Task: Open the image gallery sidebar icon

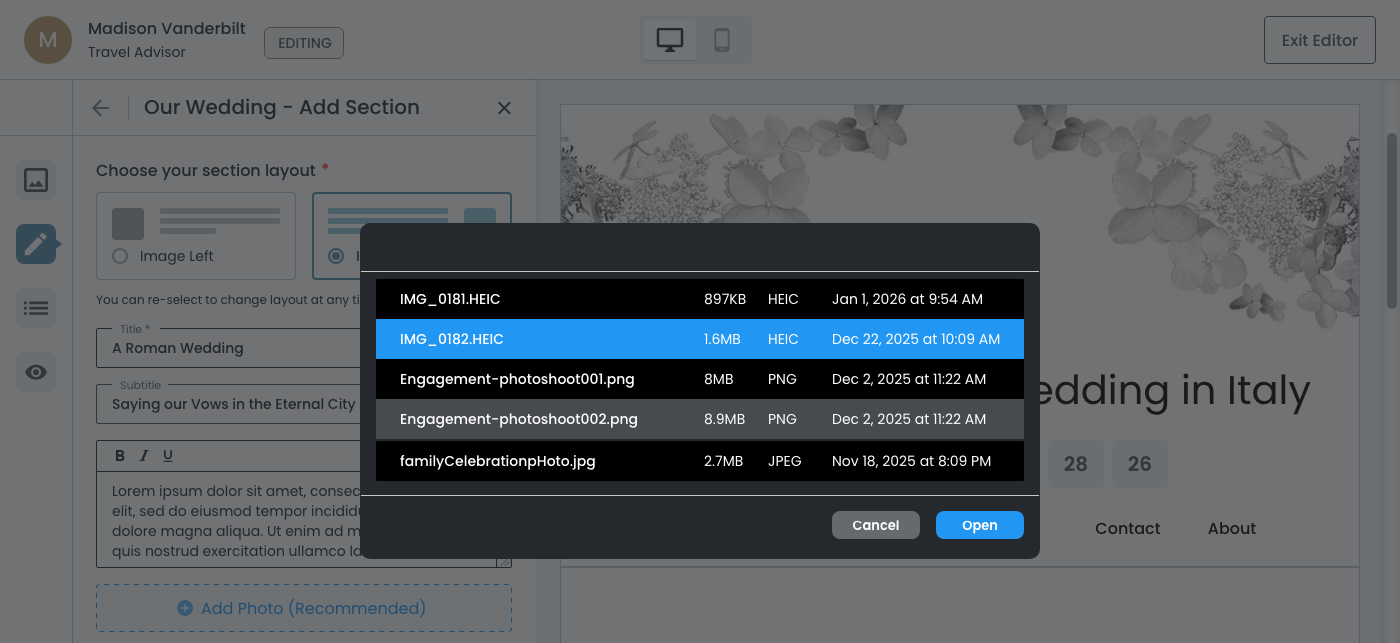Action: (x=36, y=180)
